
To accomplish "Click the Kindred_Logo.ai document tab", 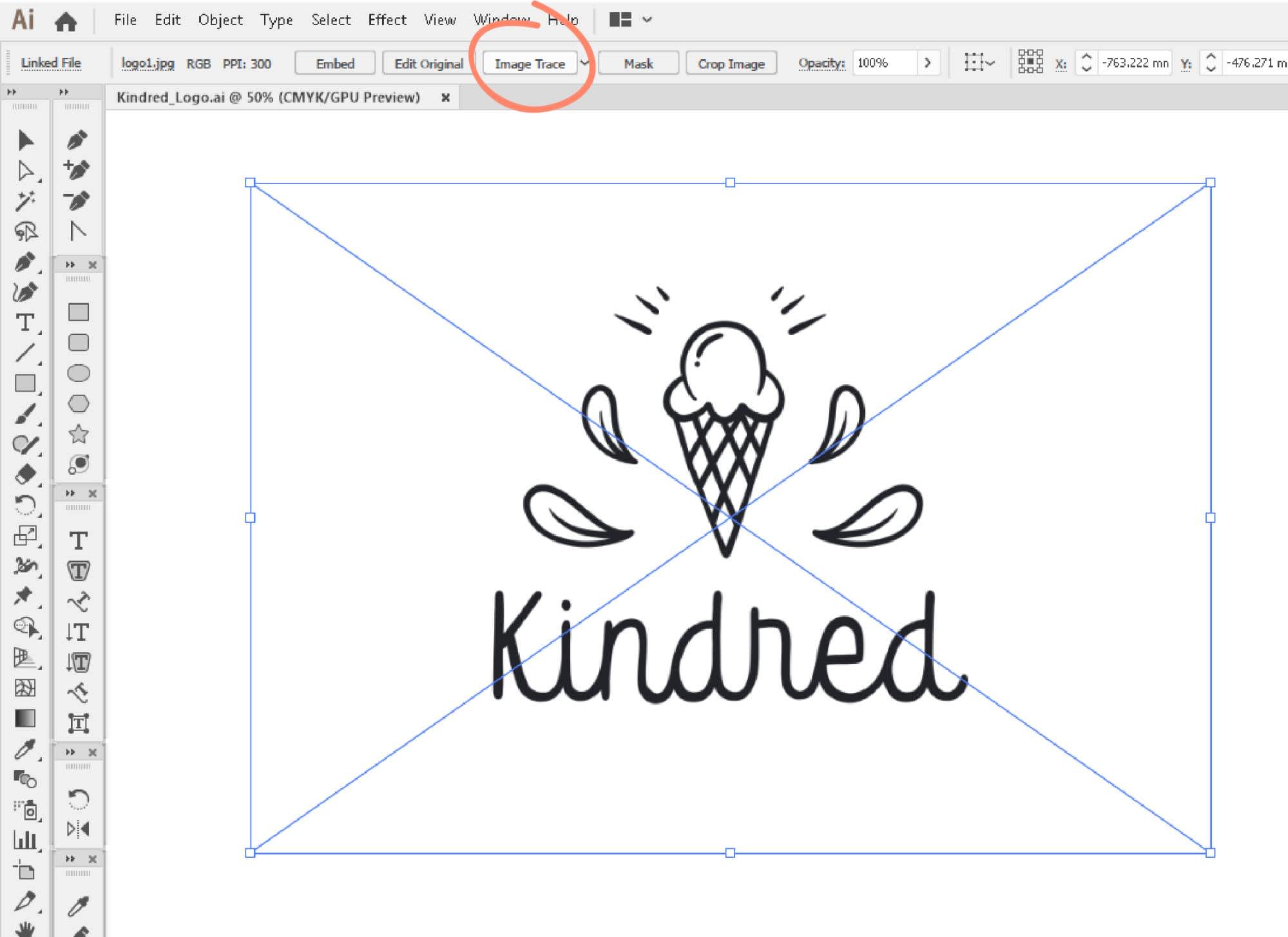I will coord(269,97).
